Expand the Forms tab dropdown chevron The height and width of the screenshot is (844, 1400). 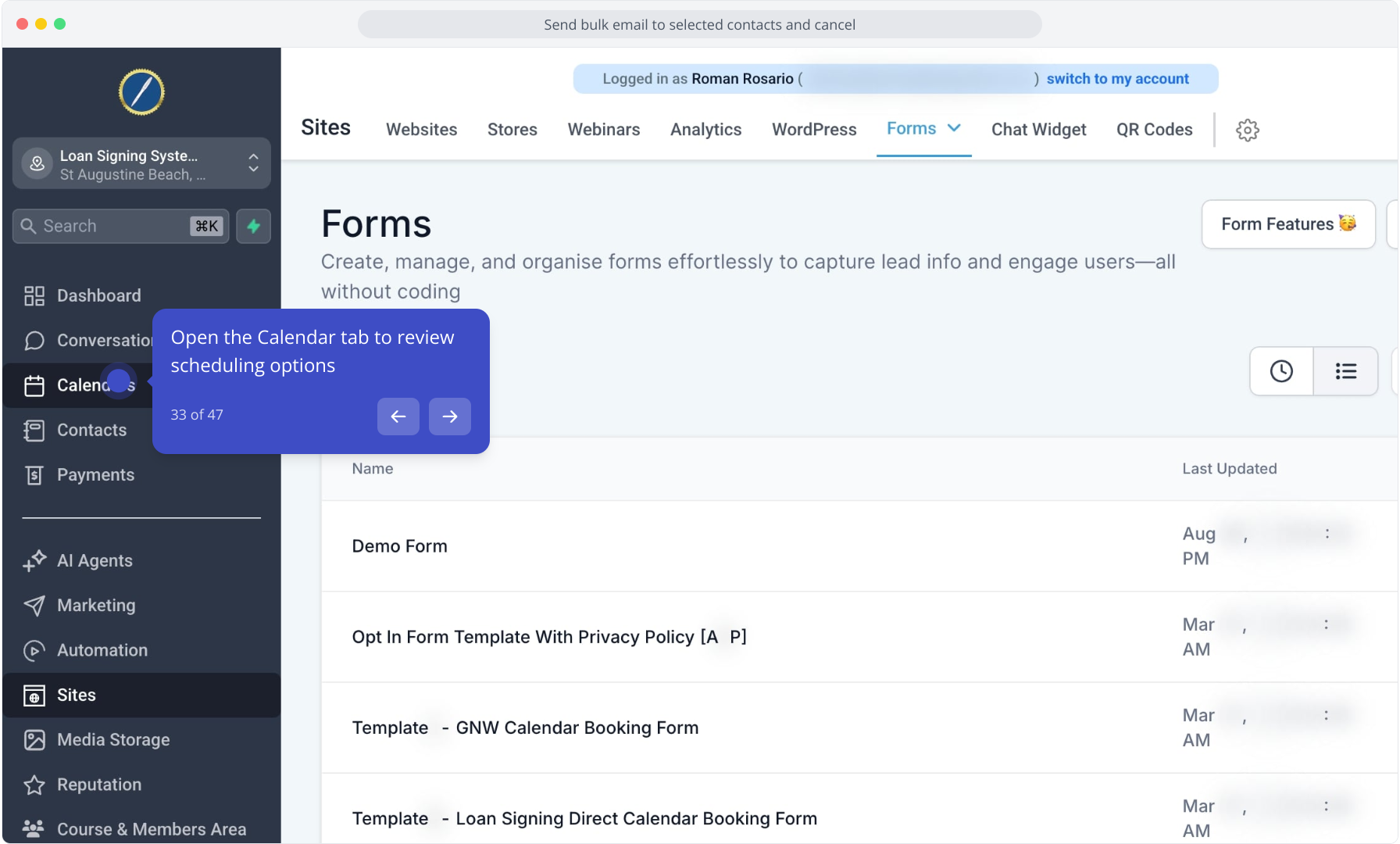pos(954,128)
